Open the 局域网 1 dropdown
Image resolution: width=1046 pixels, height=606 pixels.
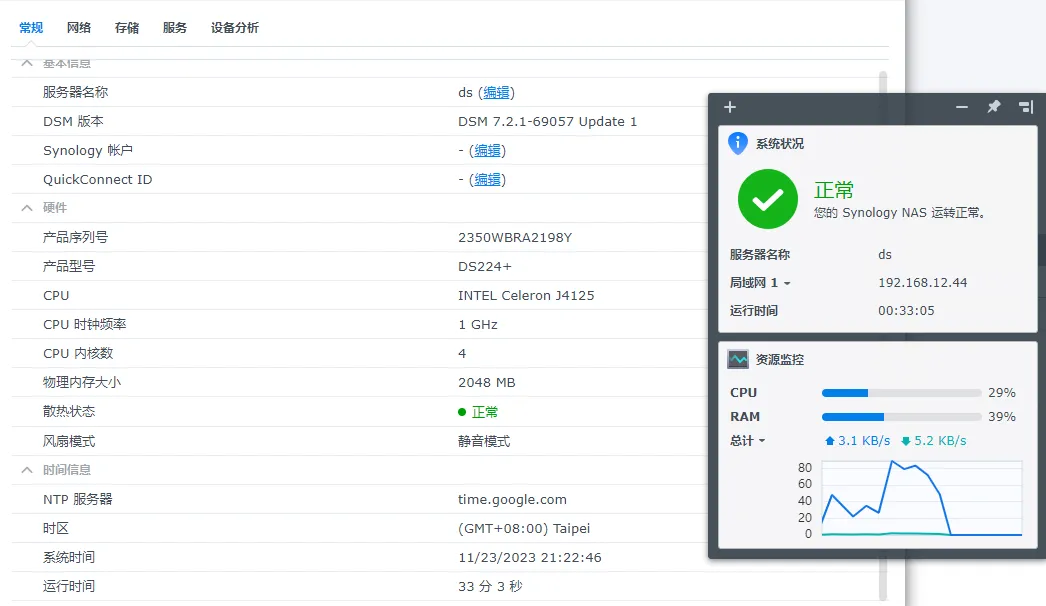pos(760,283)
